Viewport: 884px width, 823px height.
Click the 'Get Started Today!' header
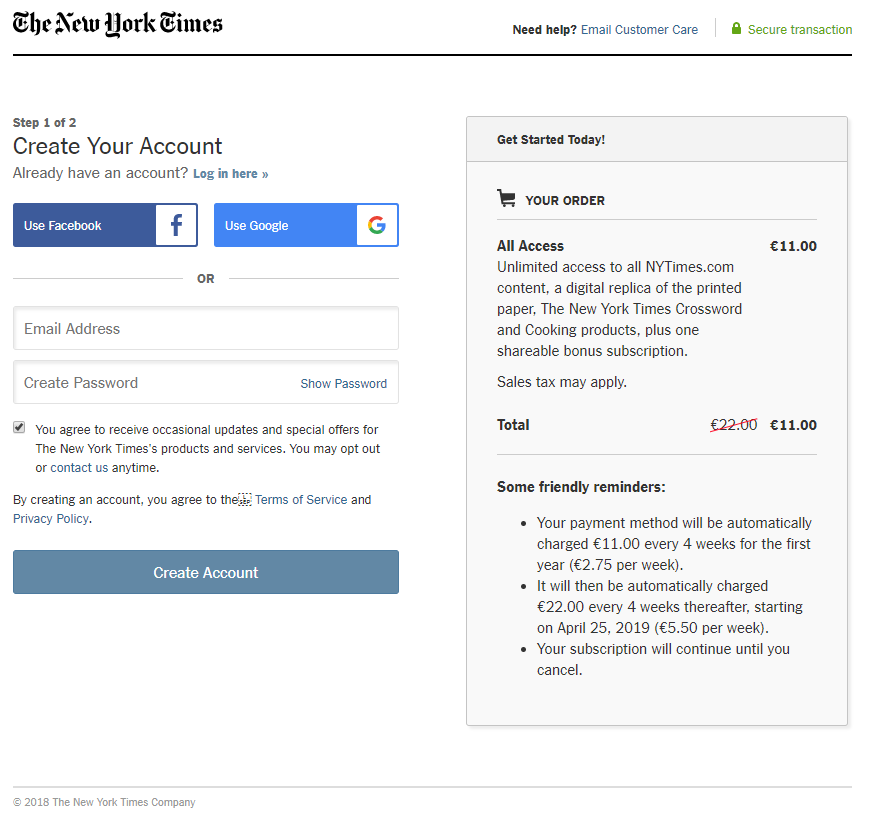(x=551, y=140)
